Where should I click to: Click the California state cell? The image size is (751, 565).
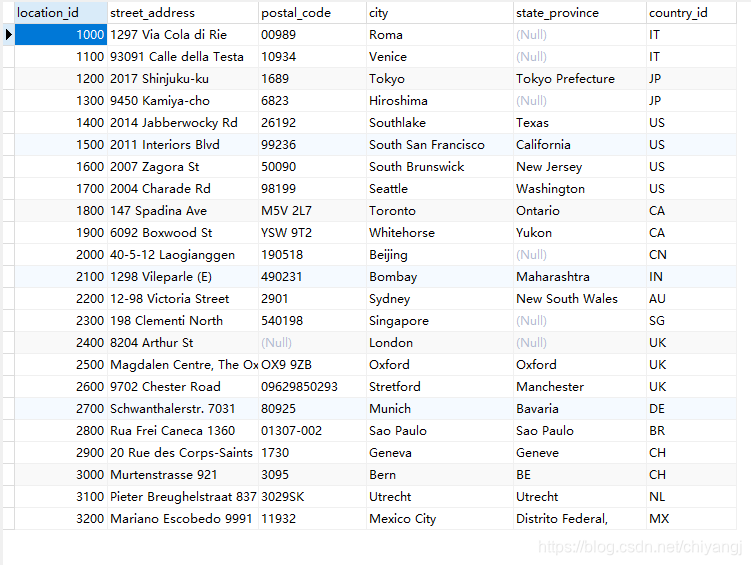coord(580,145)
